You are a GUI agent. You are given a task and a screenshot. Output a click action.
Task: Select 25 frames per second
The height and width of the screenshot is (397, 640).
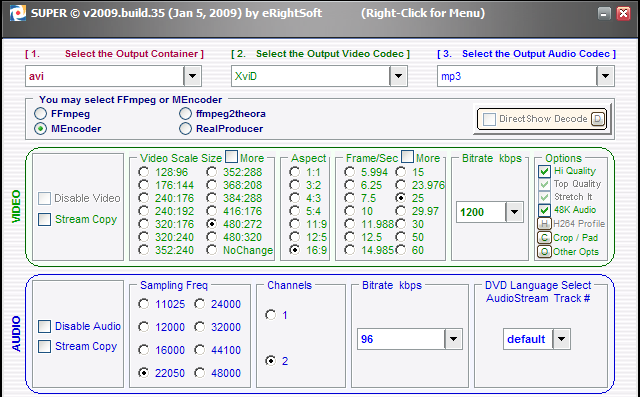[x=401, y=198]
